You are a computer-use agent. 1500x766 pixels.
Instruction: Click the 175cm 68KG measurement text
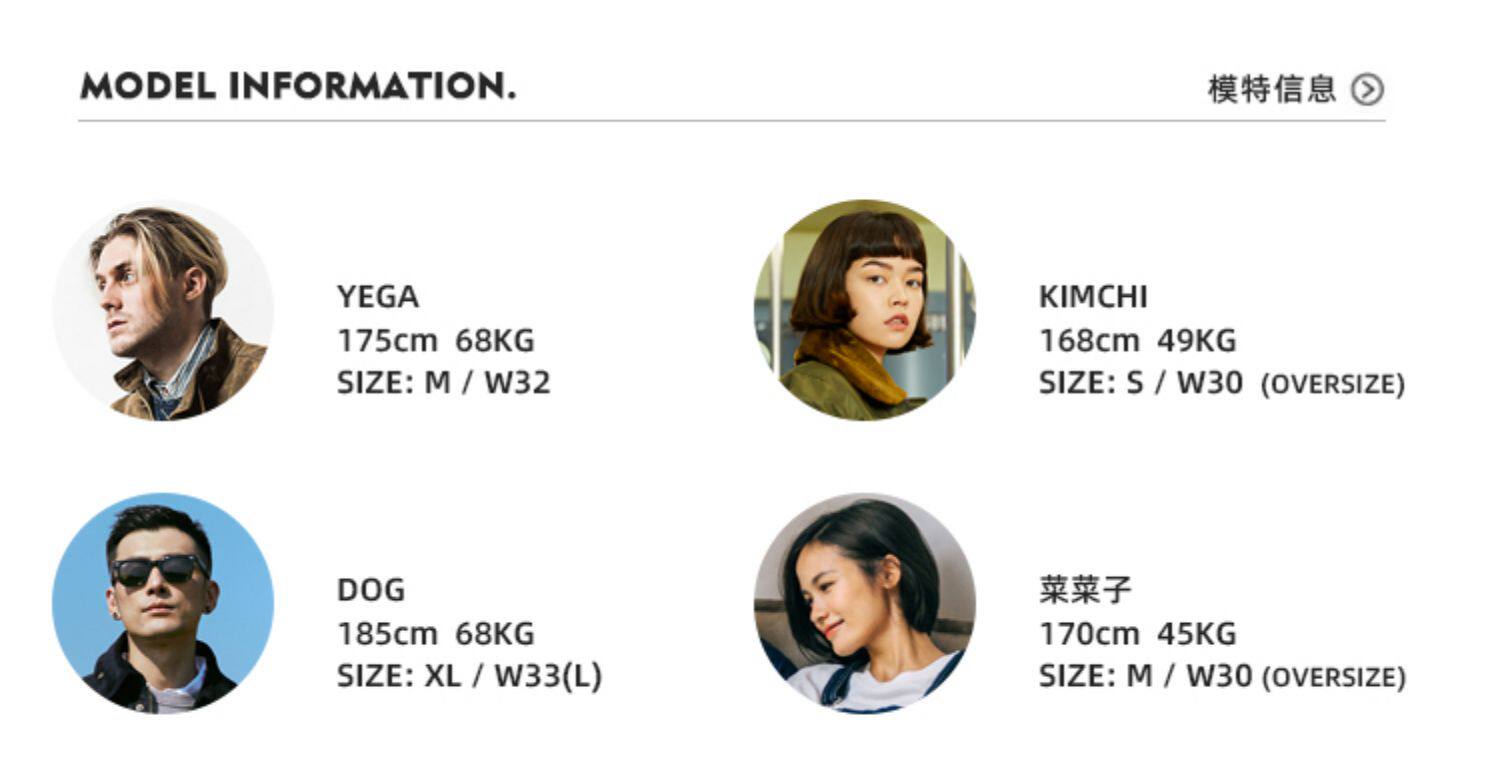[x=435, y=341]
